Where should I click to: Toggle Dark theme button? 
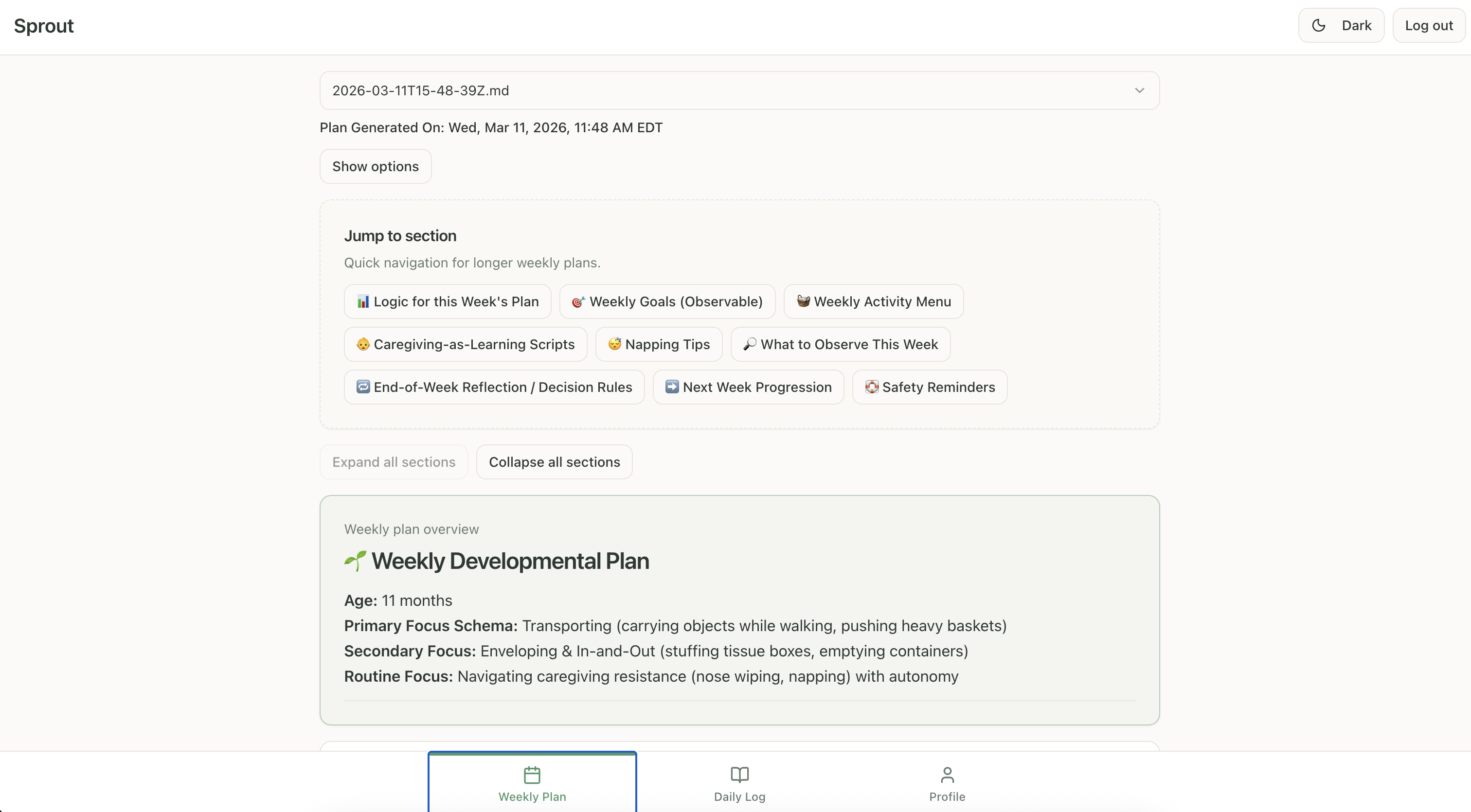[1341, 26]
